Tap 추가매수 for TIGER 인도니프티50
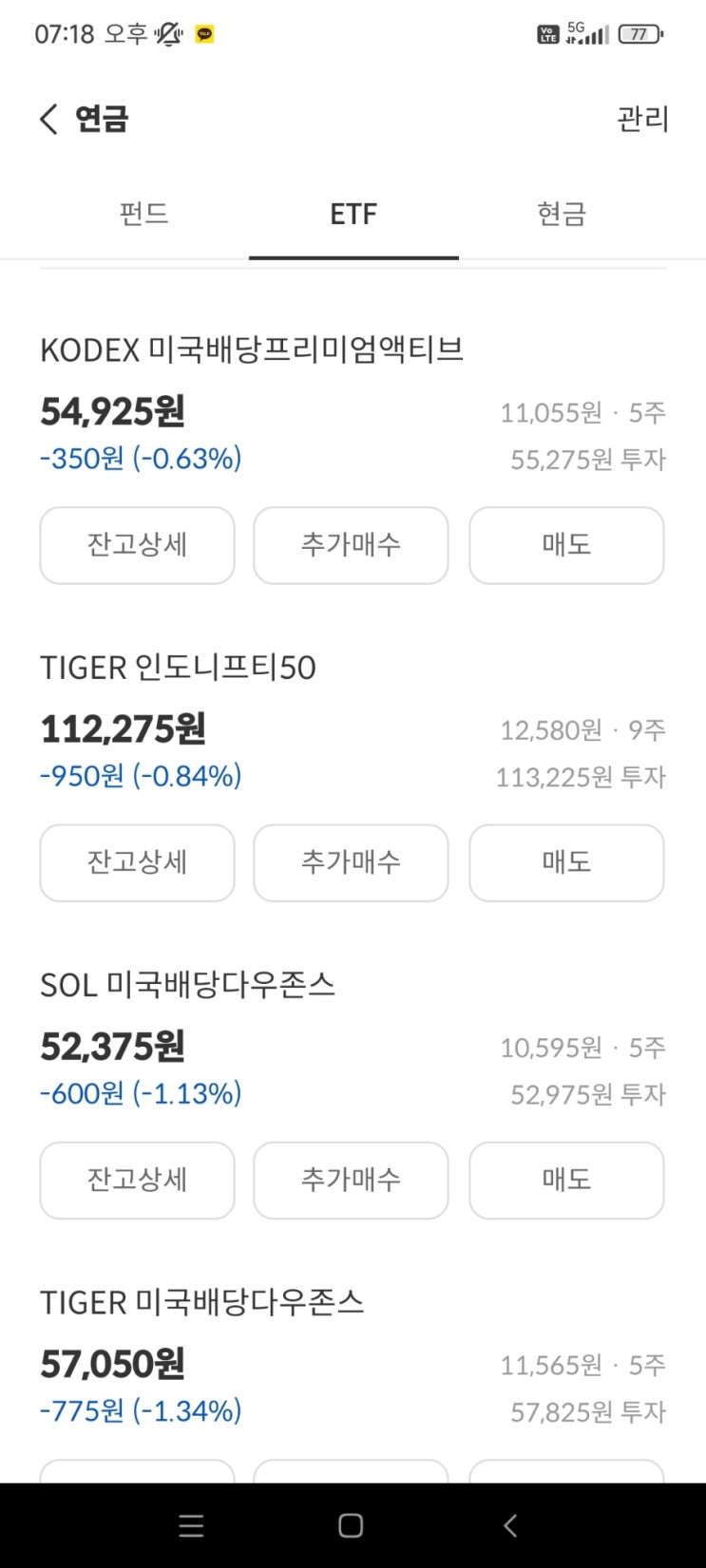Image resolution: width=706 pixels, height=1568 pixels. point(351,862)
